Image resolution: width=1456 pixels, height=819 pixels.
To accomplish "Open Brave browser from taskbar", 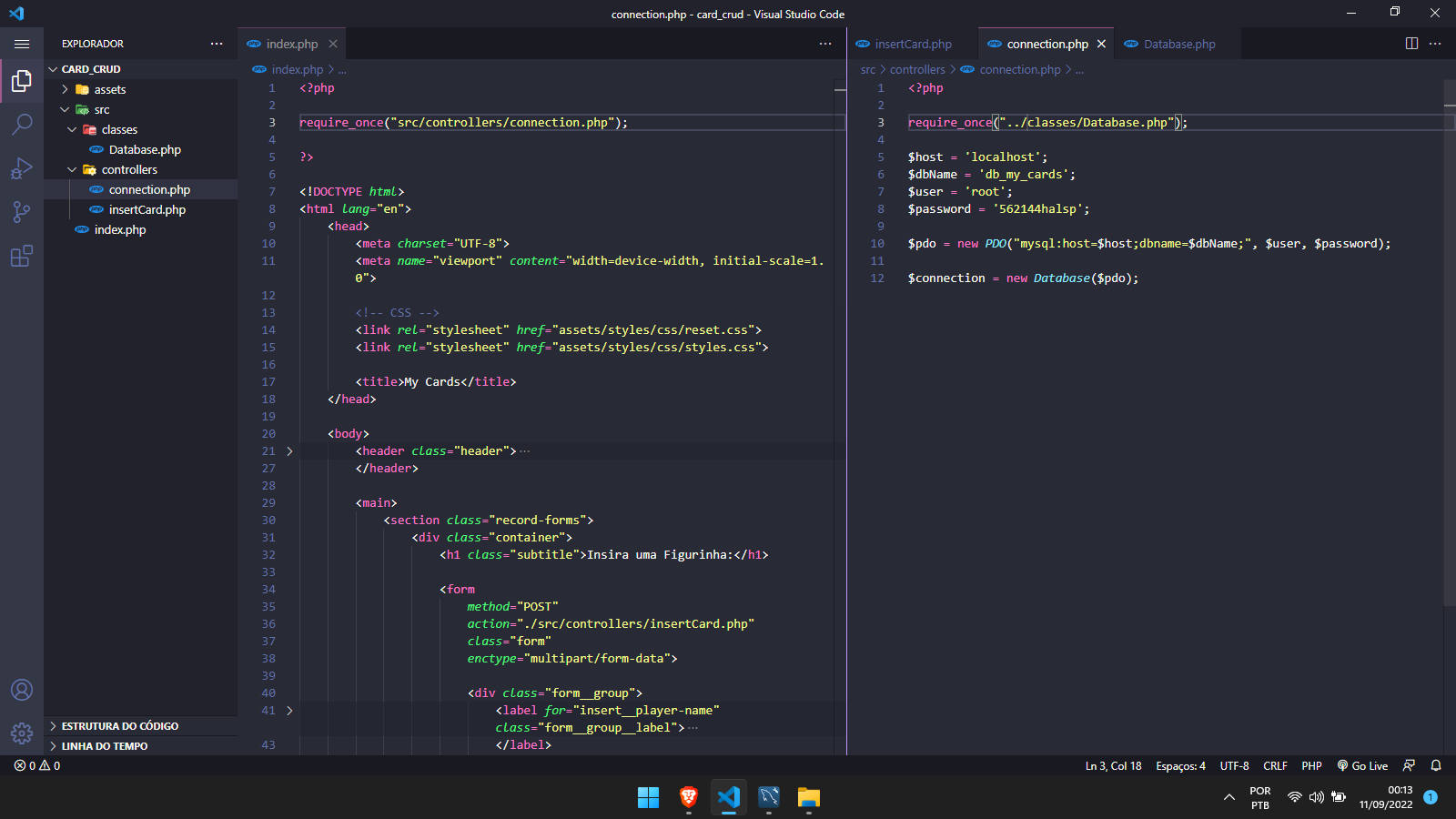I will pyautogui.click(x=689, y=798).
